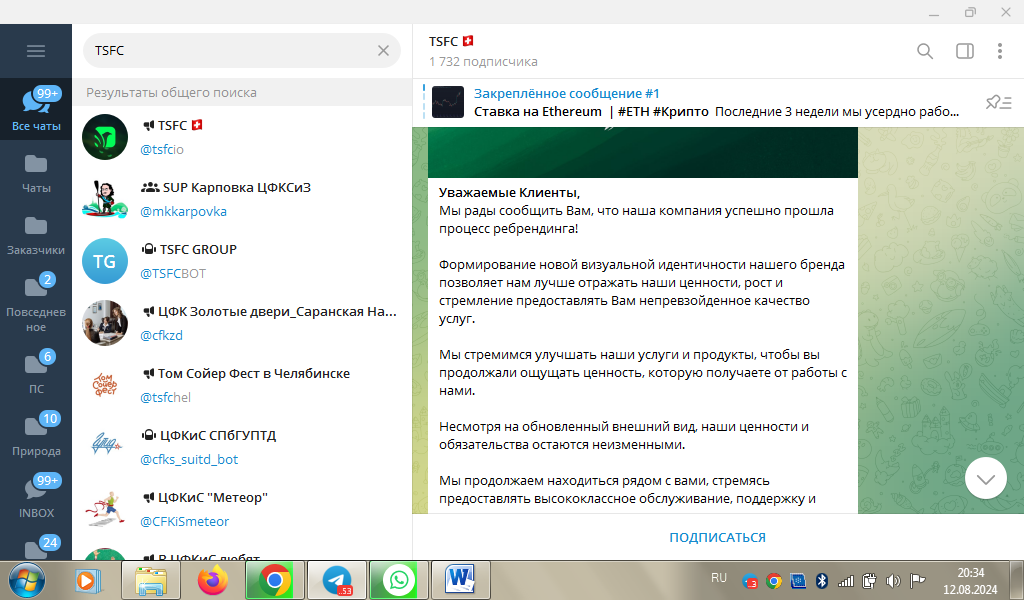This screenshot has width=1024, height=600.
Task: Click the power plug tray icon
Action: (869, 580)
